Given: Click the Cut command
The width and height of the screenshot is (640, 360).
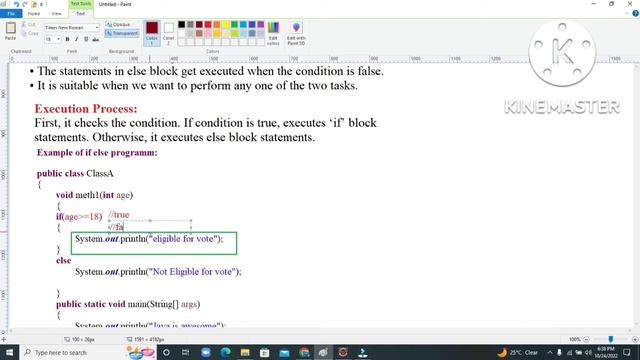Looking at the screenshot, I should [29, 25].
